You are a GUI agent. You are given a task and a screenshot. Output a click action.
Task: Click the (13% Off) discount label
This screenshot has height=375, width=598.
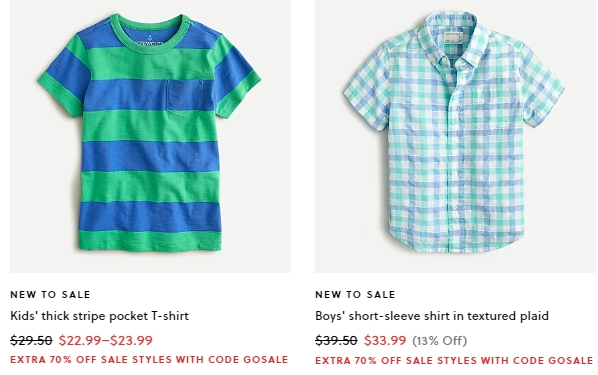coord(439,340)
